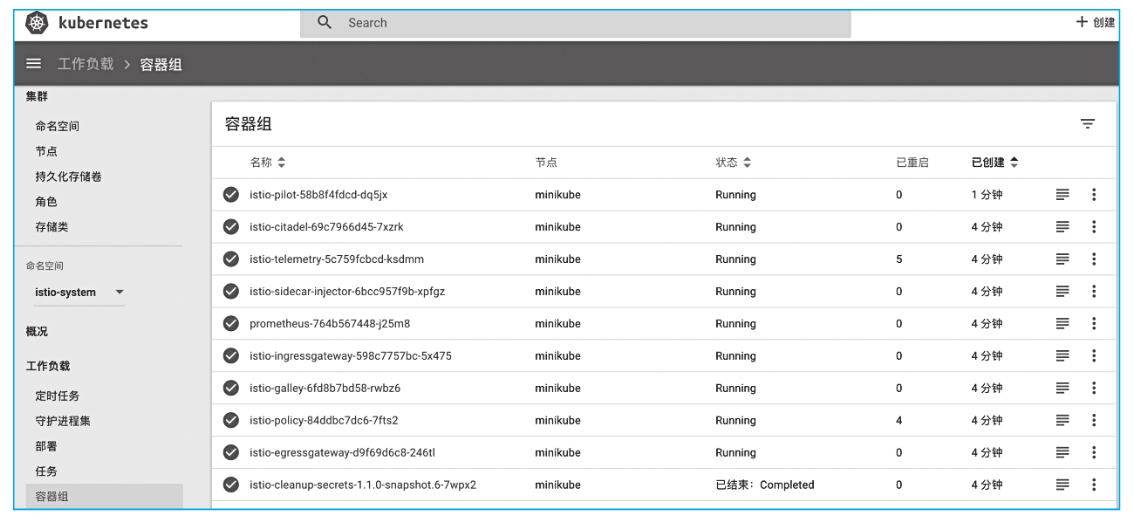Sort pods by 名称 column
This screenshot has width=1133, height=518.
pos(267,162)
